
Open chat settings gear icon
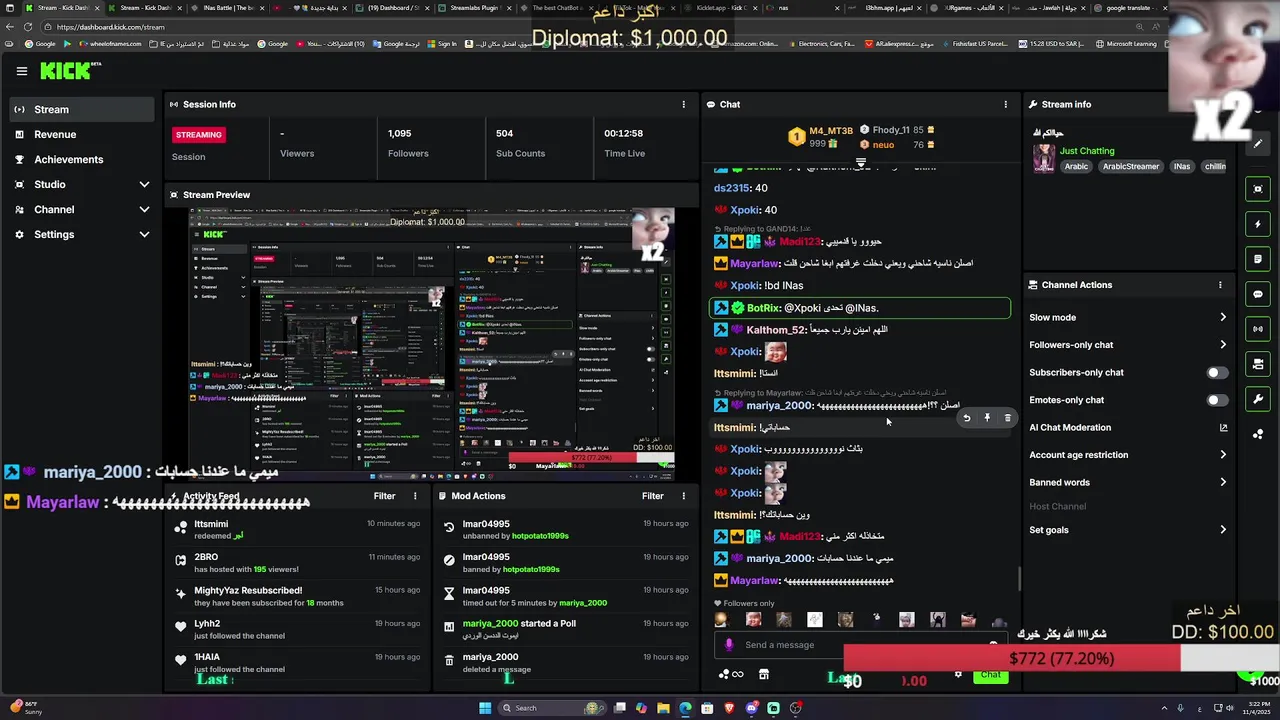pos(958,675)
